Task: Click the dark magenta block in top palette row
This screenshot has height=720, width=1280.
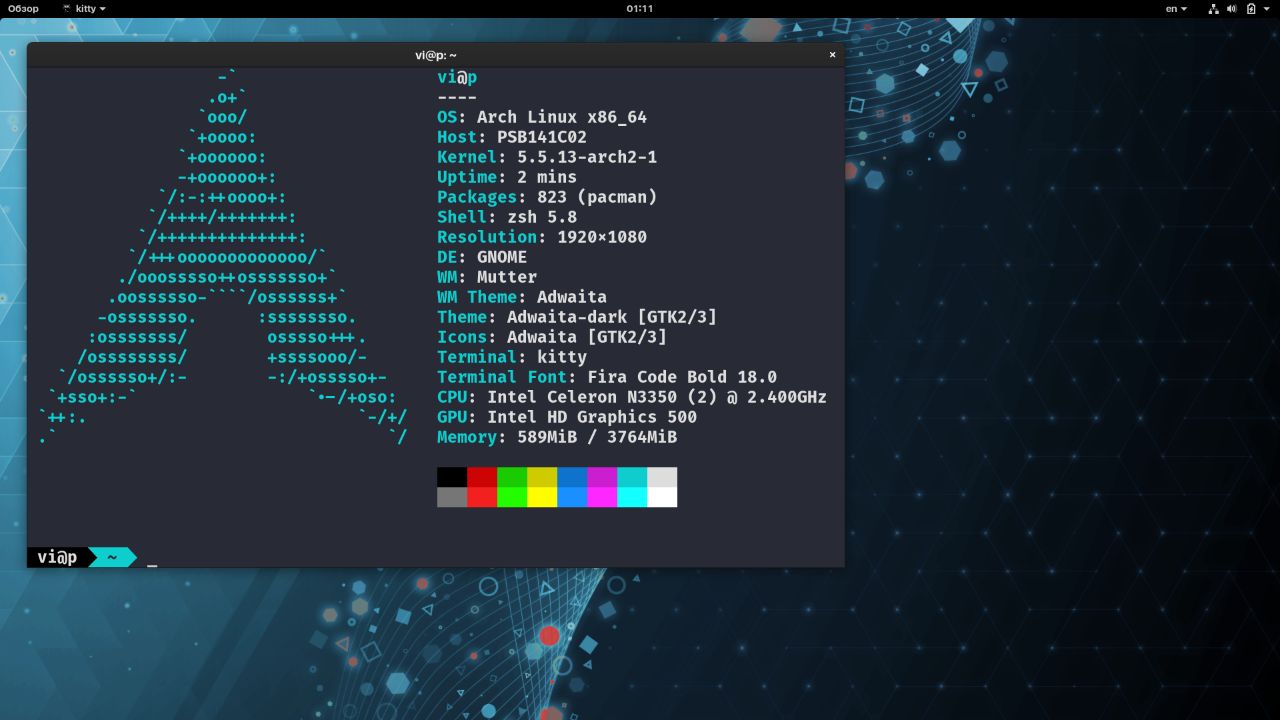Action: coord(602,477)
